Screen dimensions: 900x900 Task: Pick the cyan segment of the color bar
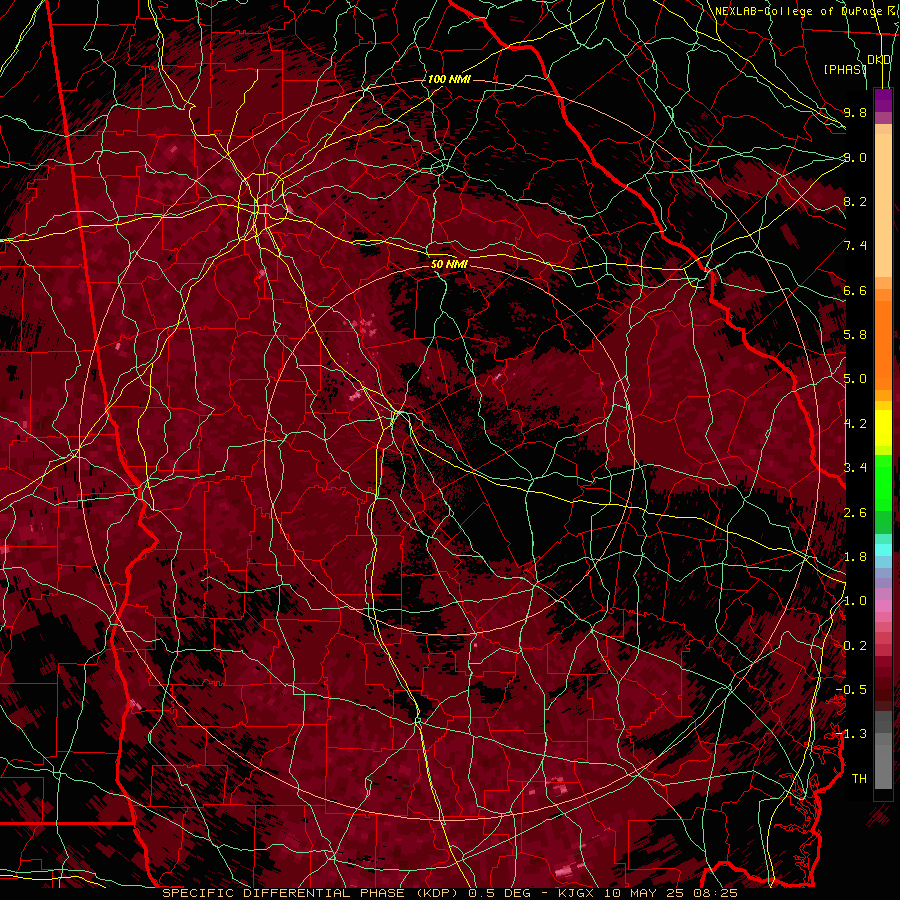pyautogui.click(x=883, y=549)
